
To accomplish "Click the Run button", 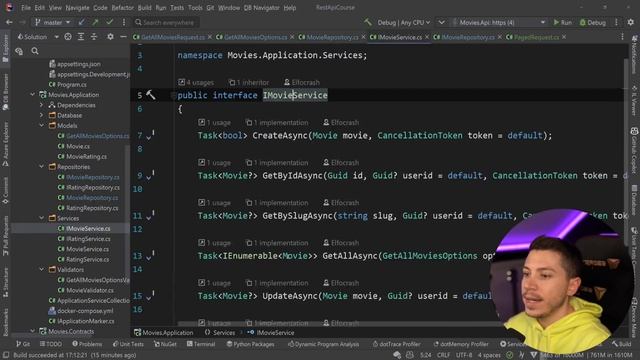I will (562, 22).
